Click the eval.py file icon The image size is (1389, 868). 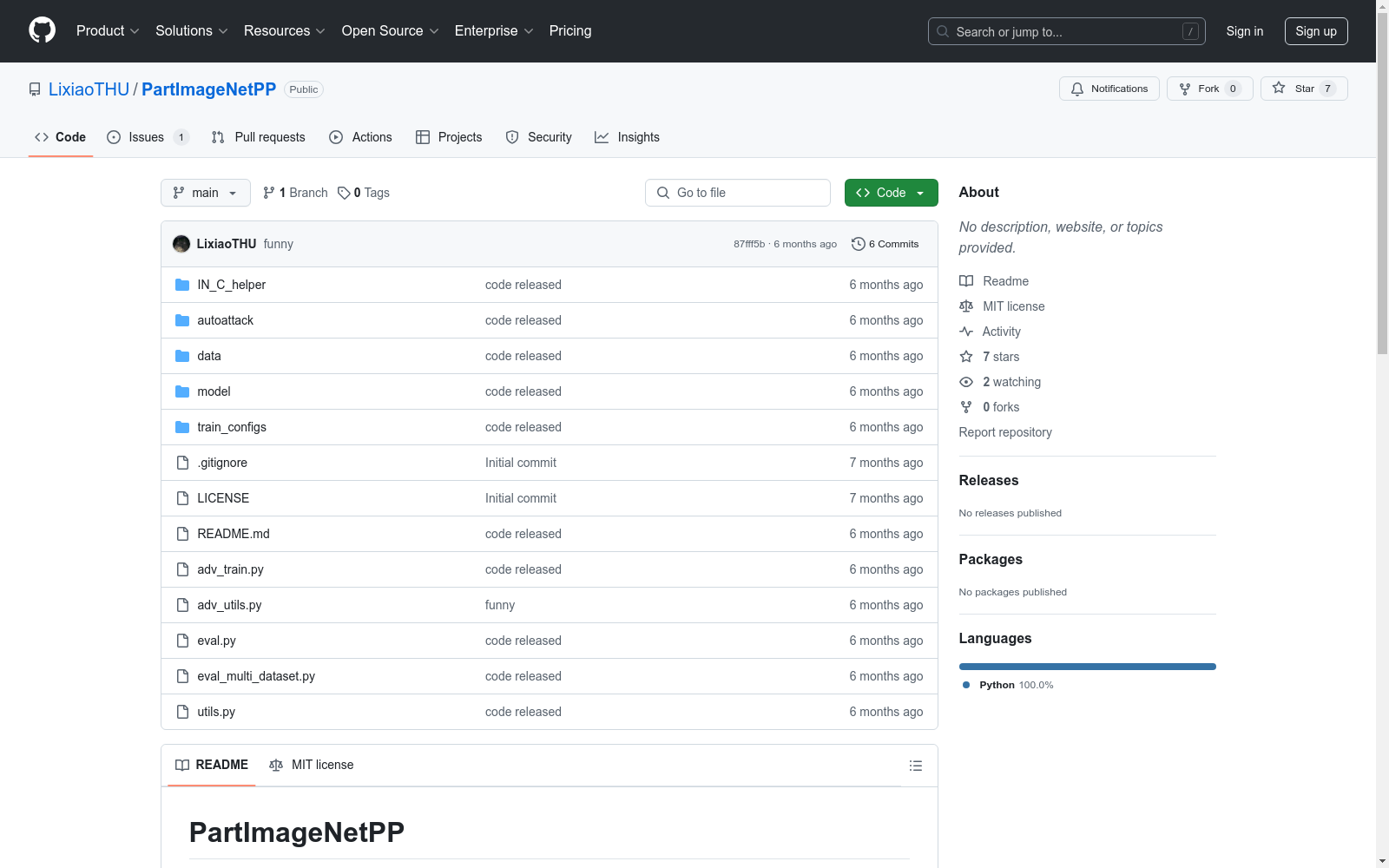[x=182, y=641]
